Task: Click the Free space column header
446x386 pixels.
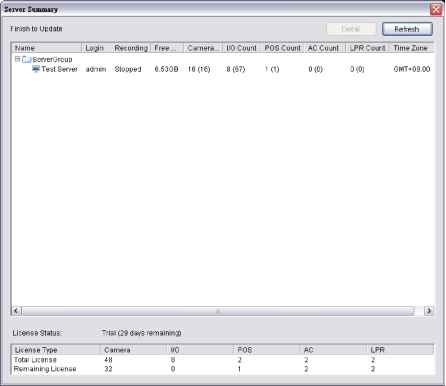Action: click(167, 48)
